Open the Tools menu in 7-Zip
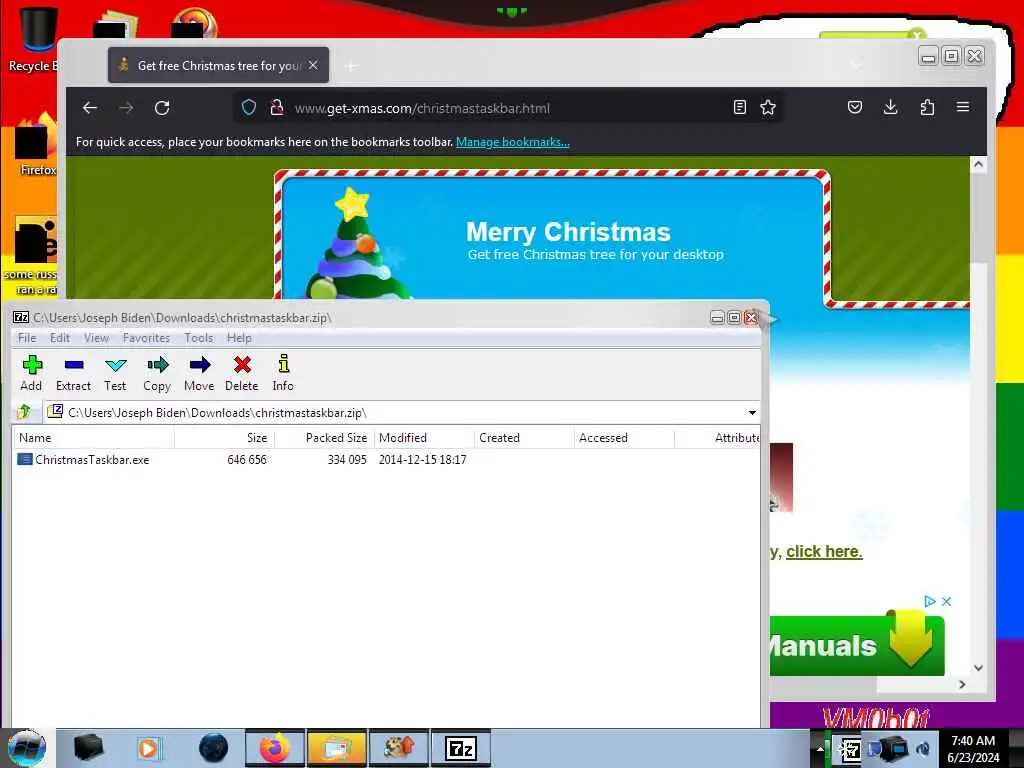This screenshot has width=1024, height=768. pyautogui.click(x=199, y=338)
